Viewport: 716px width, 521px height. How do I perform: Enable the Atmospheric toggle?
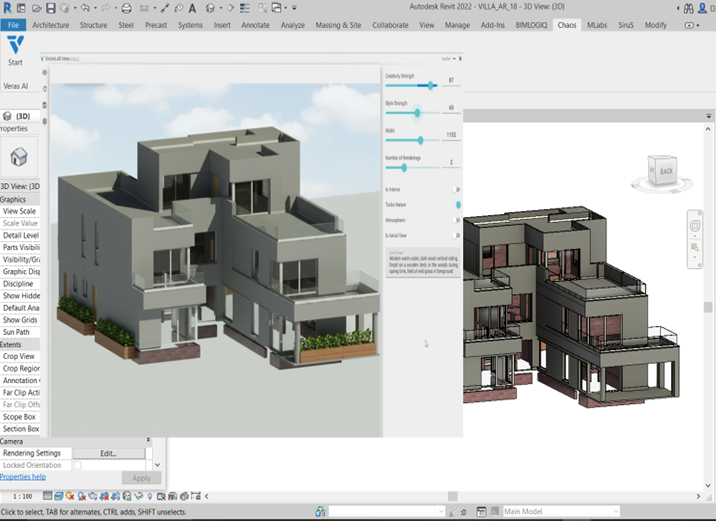pos(456,219)
